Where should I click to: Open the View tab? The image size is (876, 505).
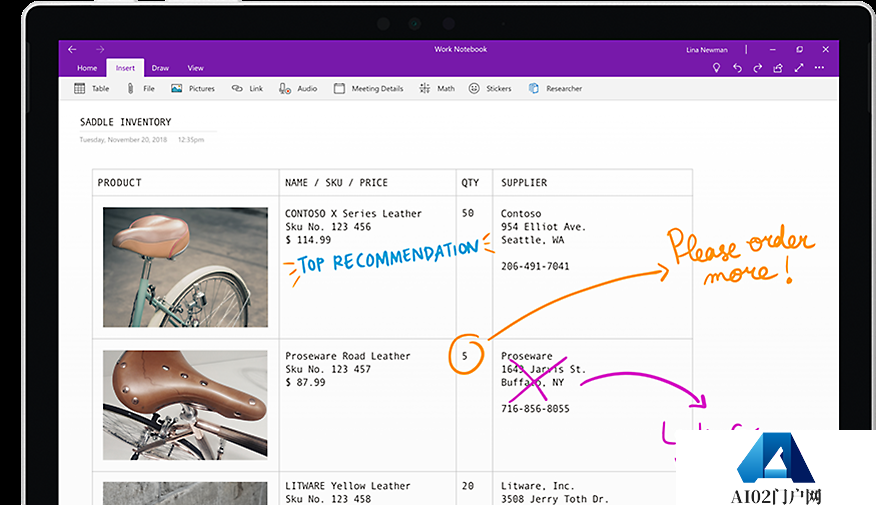click(x=196, y=68)
